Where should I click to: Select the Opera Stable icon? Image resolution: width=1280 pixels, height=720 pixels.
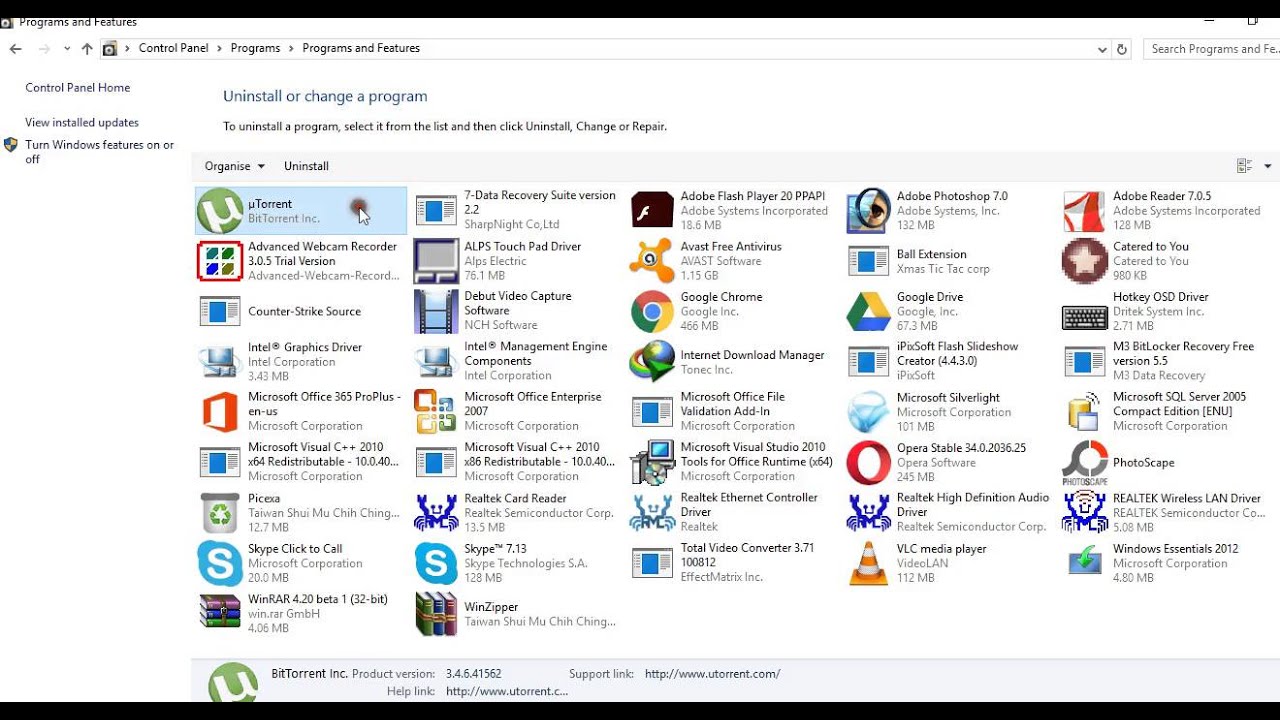pos(868,462)
